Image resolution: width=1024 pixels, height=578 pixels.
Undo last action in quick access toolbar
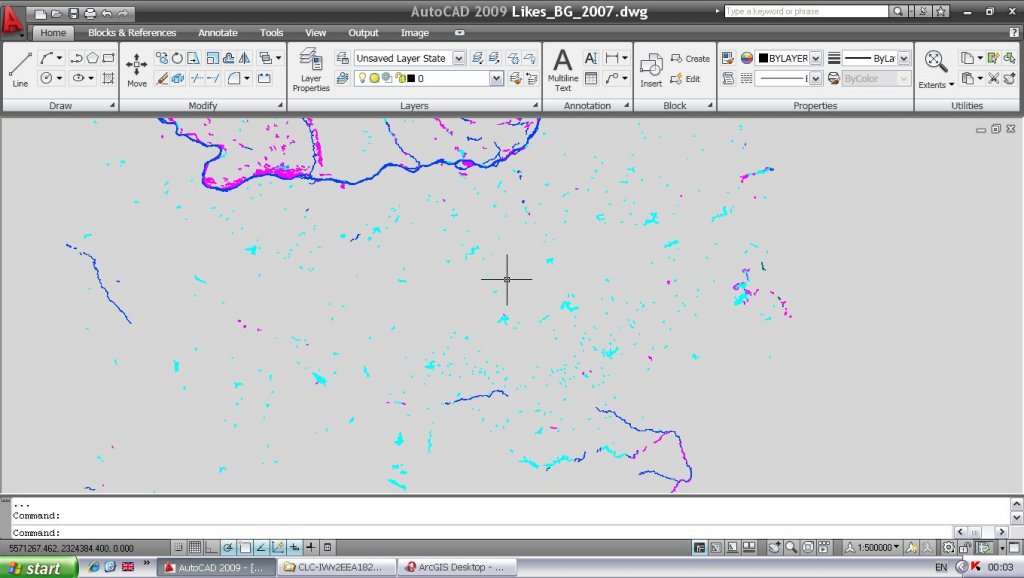pyautogui.click(x=106, y=13)
